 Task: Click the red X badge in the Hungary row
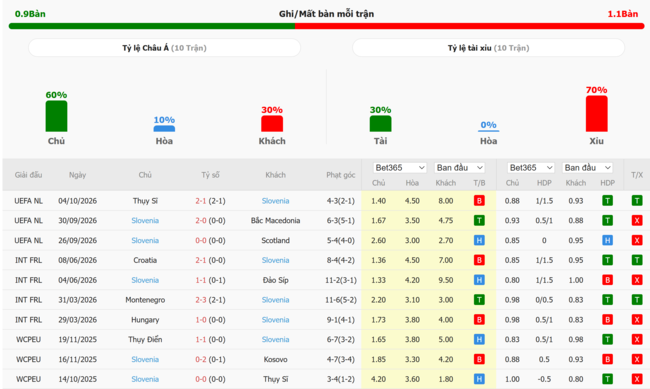(637, 319)
